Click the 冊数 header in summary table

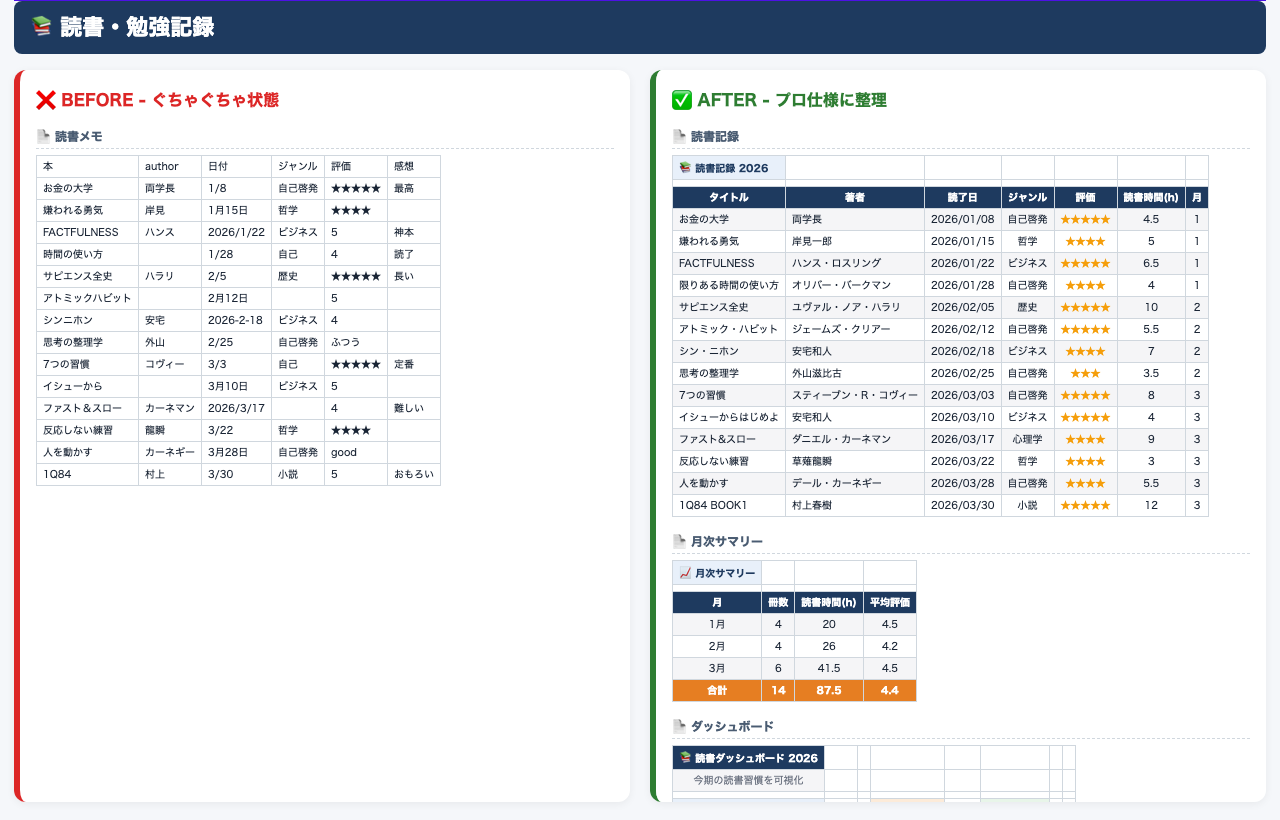pyautogui.click(x=778, y=603)
